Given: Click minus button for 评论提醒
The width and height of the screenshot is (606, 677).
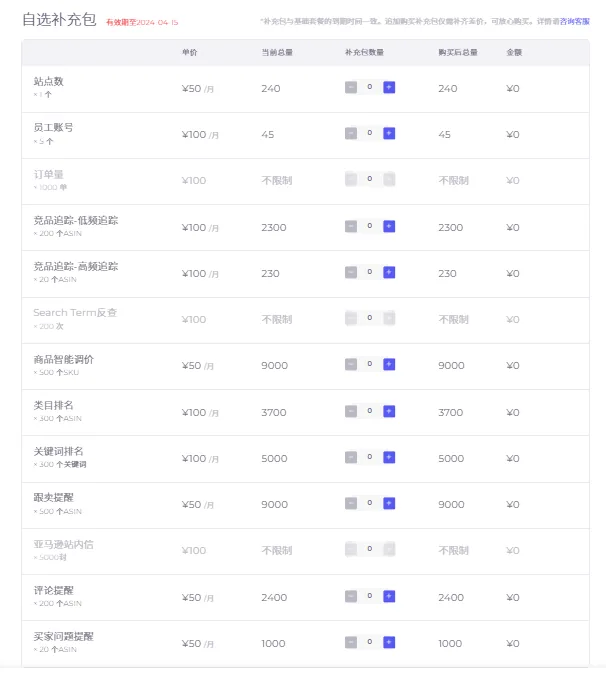Looking at the screenshot, I should (x=351, y=596).
